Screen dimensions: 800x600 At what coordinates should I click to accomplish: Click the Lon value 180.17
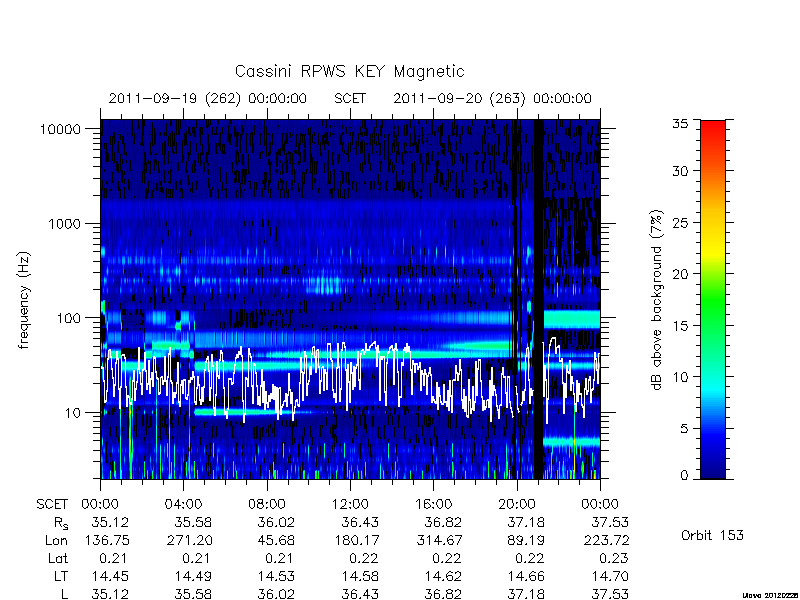click(357, 540)
